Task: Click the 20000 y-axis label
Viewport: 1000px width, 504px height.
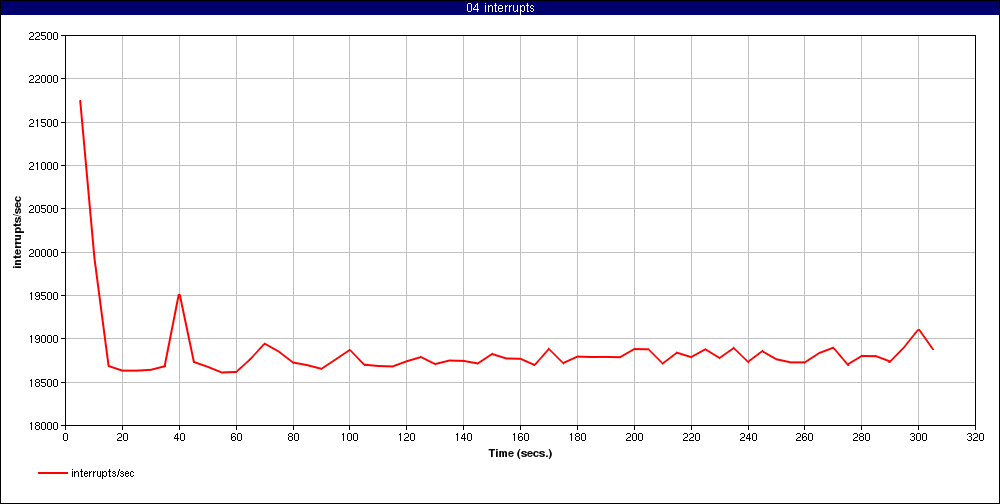Action: coord(44,253)
